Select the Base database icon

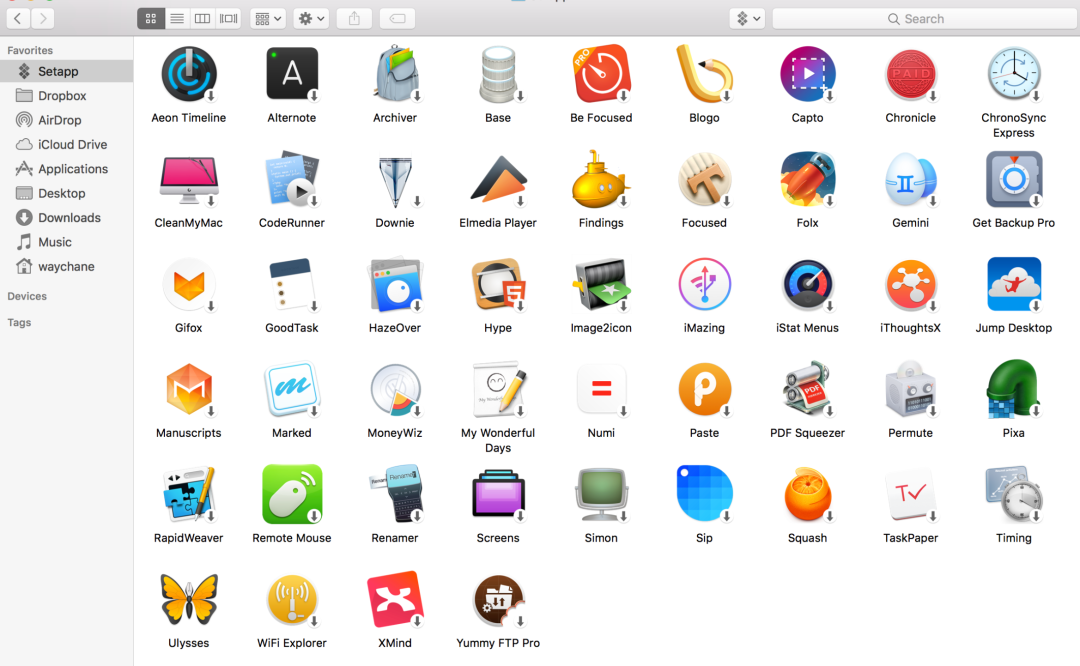(498, 74)
